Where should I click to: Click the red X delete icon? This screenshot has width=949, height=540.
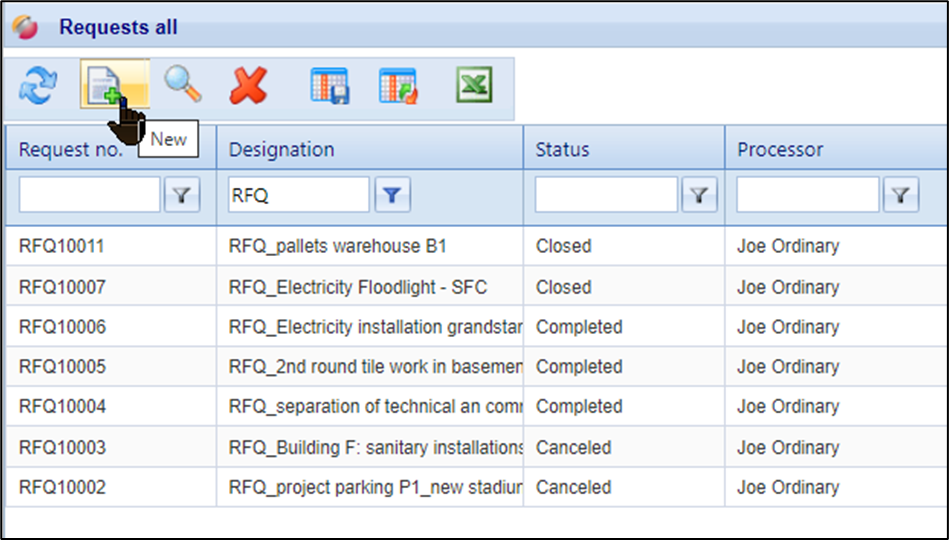247,87
